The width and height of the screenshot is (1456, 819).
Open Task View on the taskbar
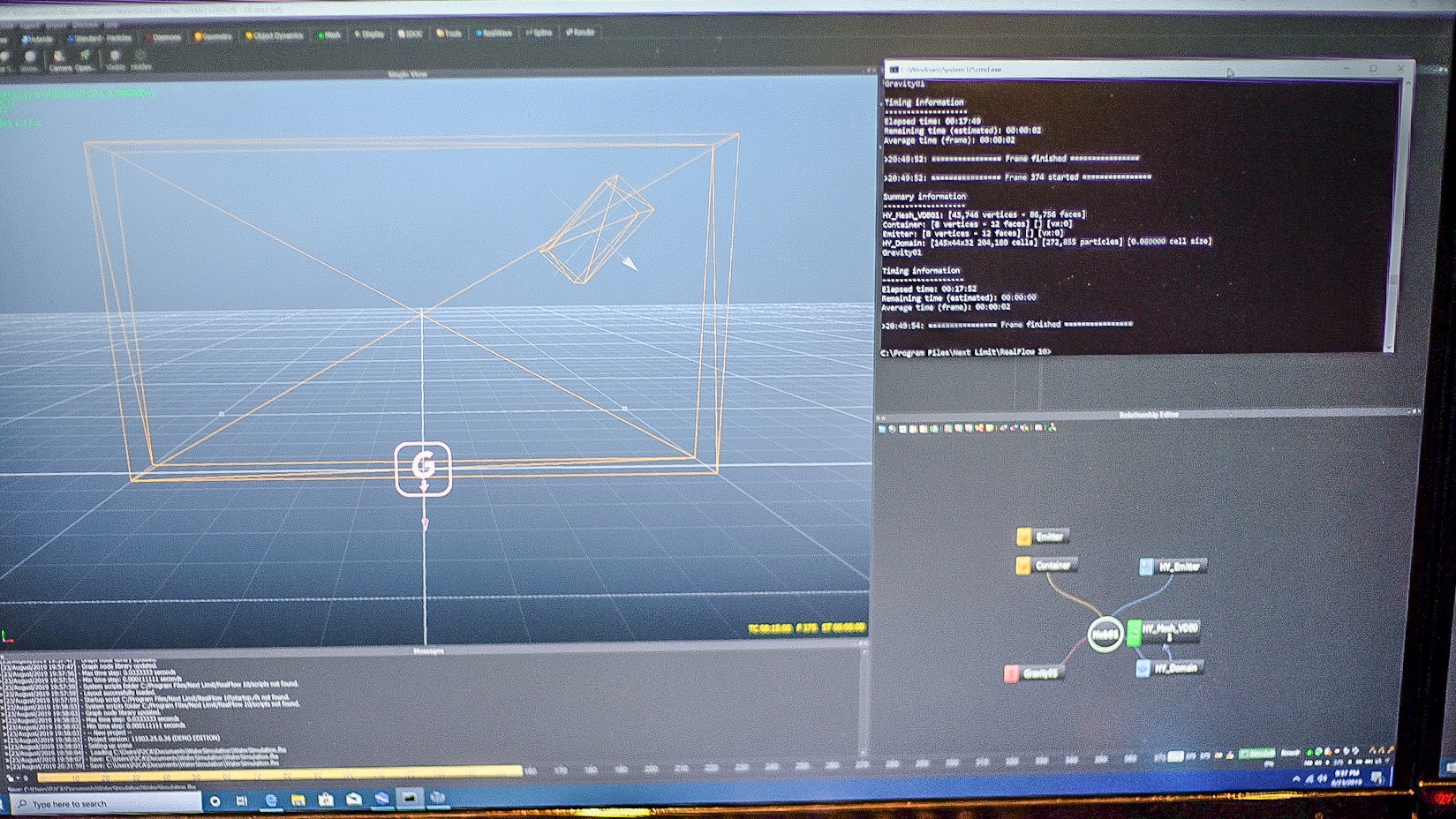(x=242, y=800)
